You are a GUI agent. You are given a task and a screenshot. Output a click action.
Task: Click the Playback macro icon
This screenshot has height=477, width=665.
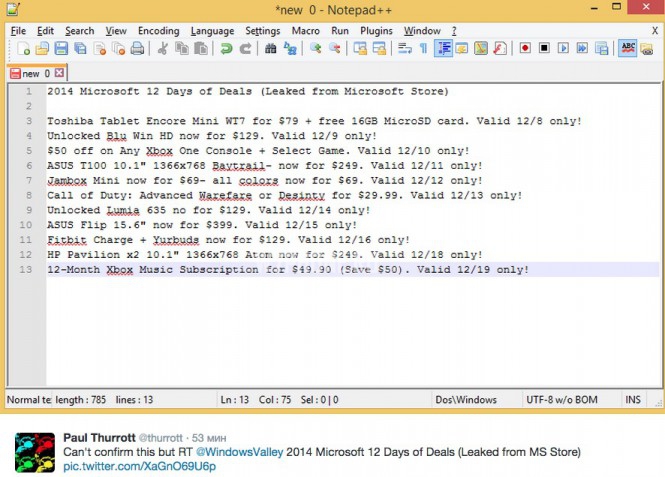[x=563, y=48]
